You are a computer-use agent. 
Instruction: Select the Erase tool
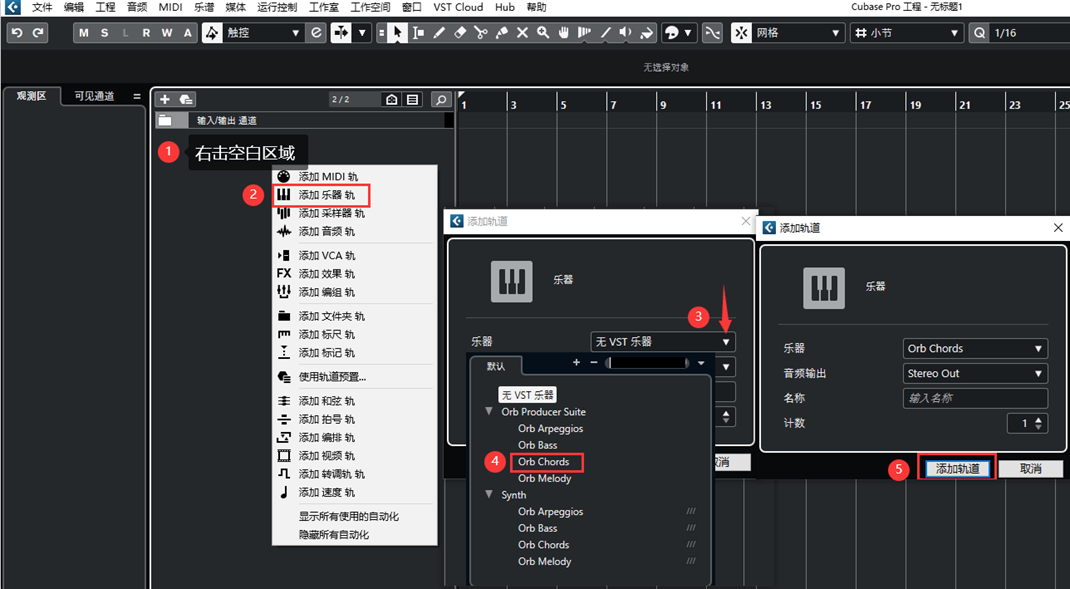tap(460, 33)
